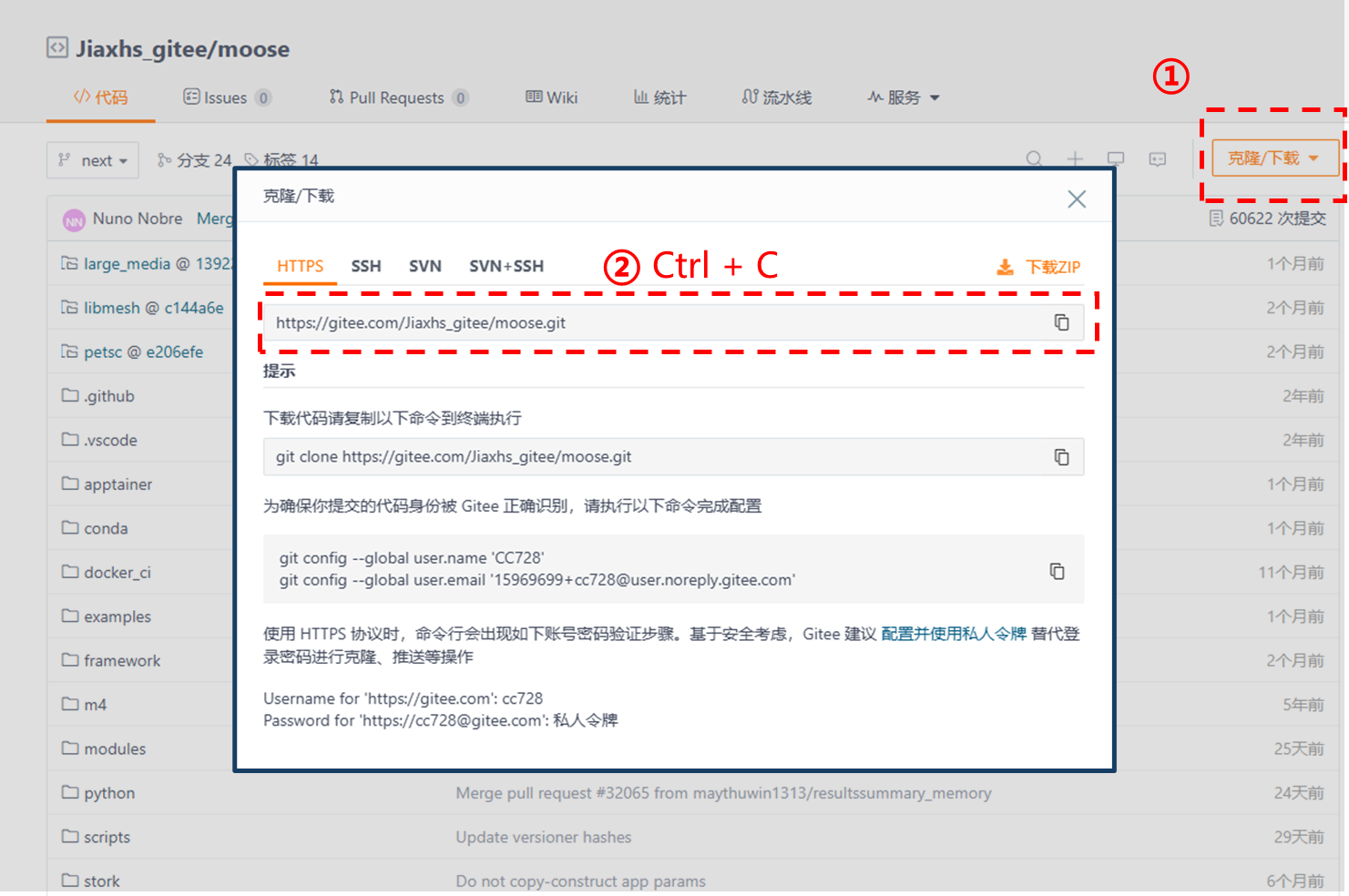Expand the next branch selector
1349x896 pixels.
(x=92, y=159)
